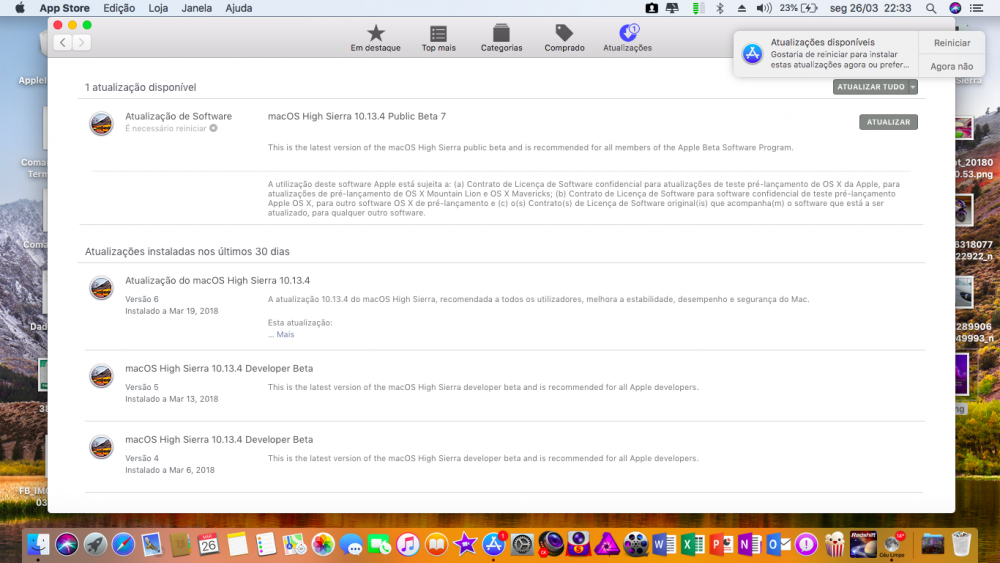This screenshot has width=1000, height=563.
Task: Open the Top mais charts
Action: 438,38
